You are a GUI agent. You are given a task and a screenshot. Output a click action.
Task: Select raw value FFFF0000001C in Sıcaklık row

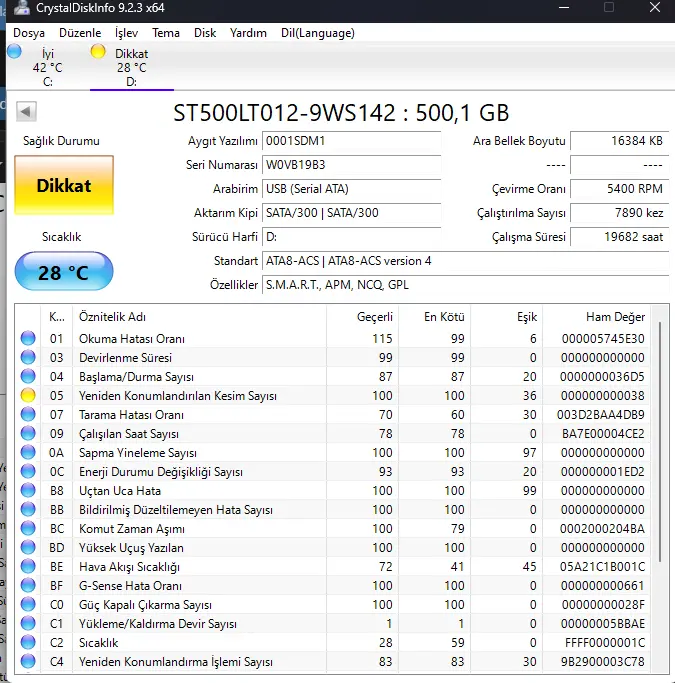(604, 643)
